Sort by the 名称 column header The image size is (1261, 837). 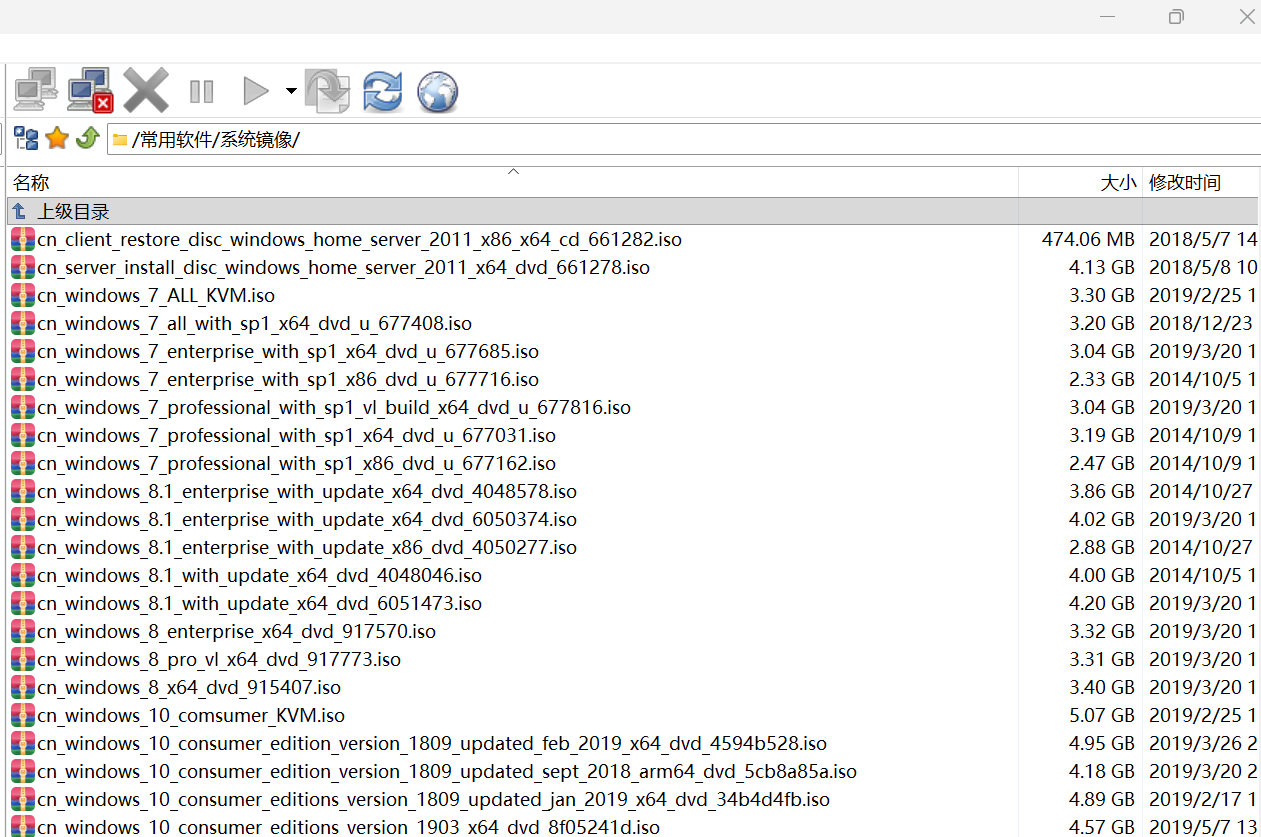513,182
